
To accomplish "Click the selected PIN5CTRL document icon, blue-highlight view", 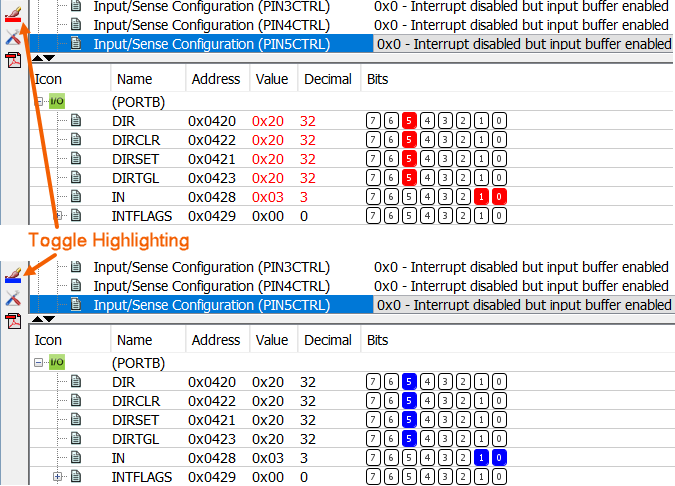I will coord(76,304).
